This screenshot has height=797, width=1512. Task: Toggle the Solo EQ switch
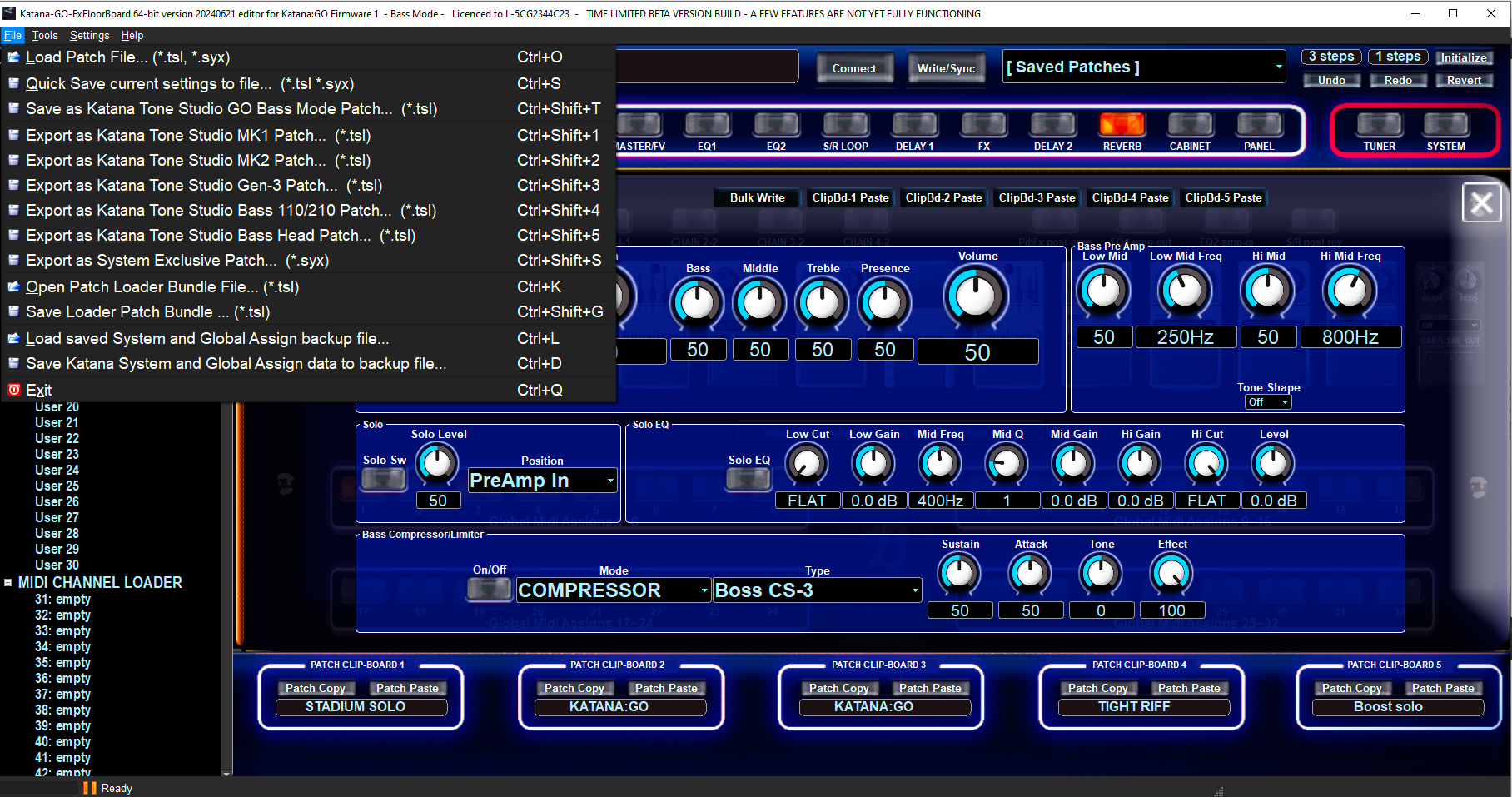pos(749,479)
